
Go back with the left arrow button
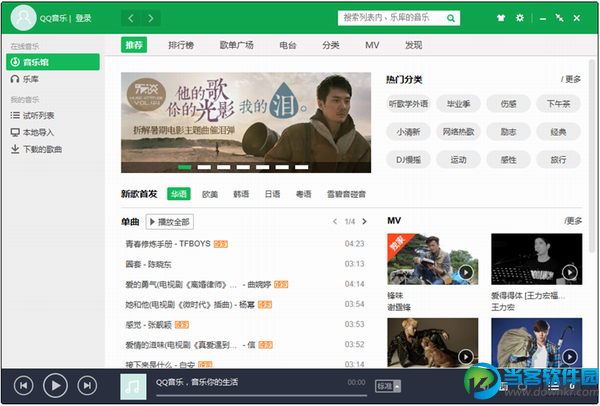(131, 18)
